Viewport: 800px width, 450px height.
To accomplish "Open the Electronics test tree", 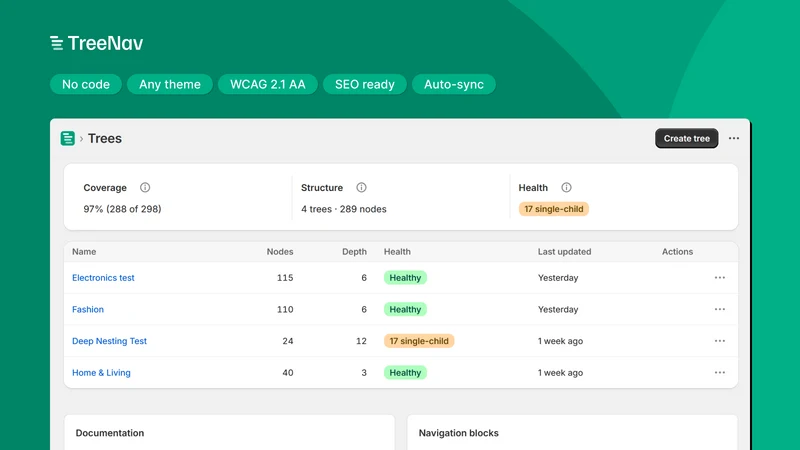I will [103, 278].
